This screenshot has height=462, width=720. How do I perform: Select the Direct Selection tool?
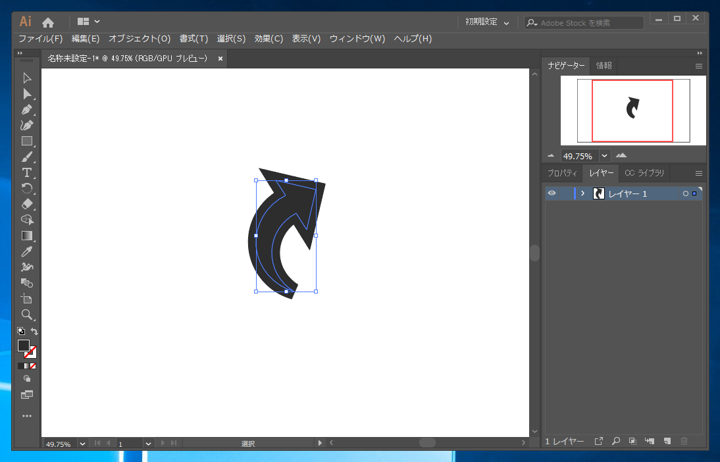(x=27, y=93)
